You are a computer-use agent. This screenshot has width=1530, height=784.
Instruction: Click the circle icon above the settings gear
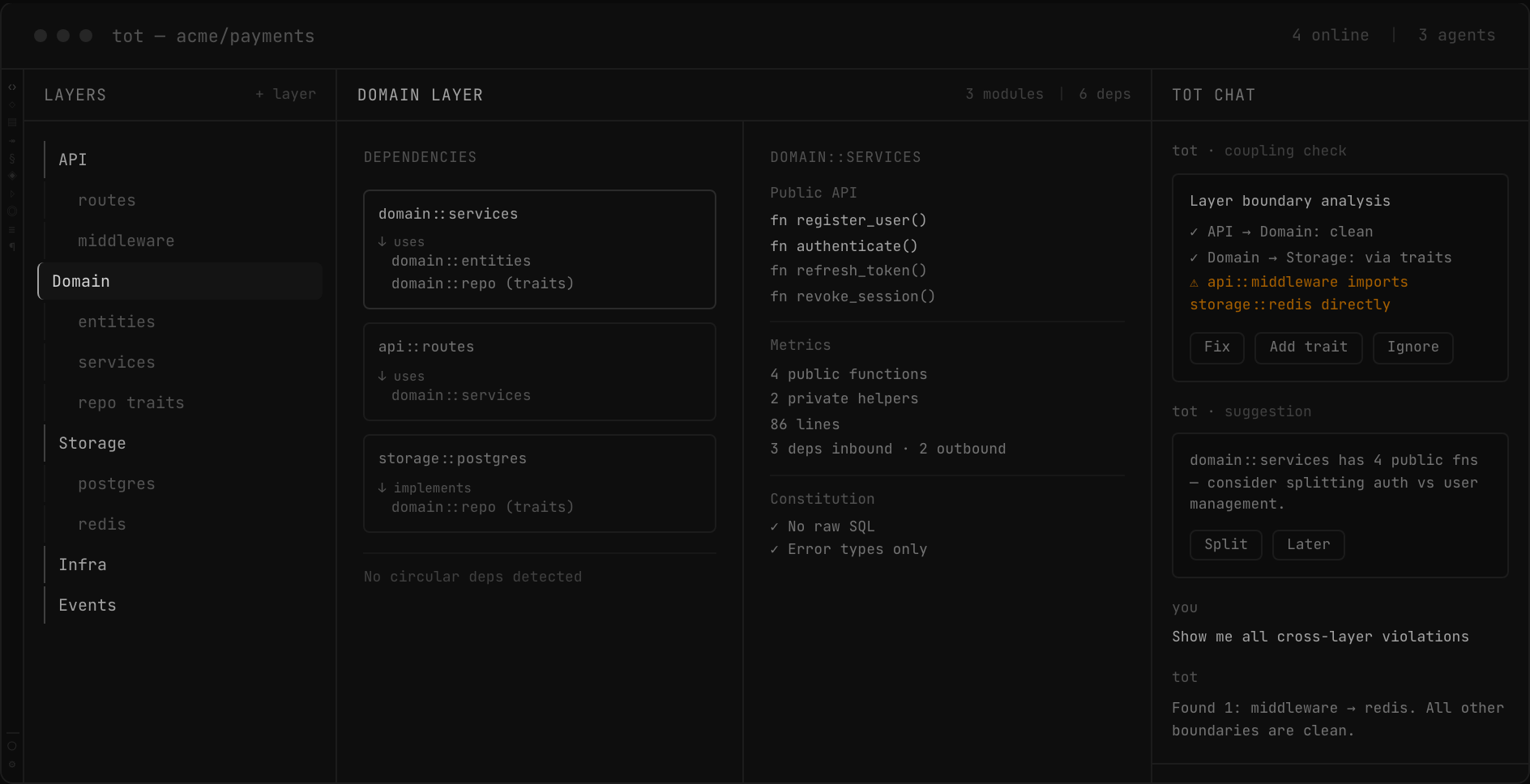(12, 746)
